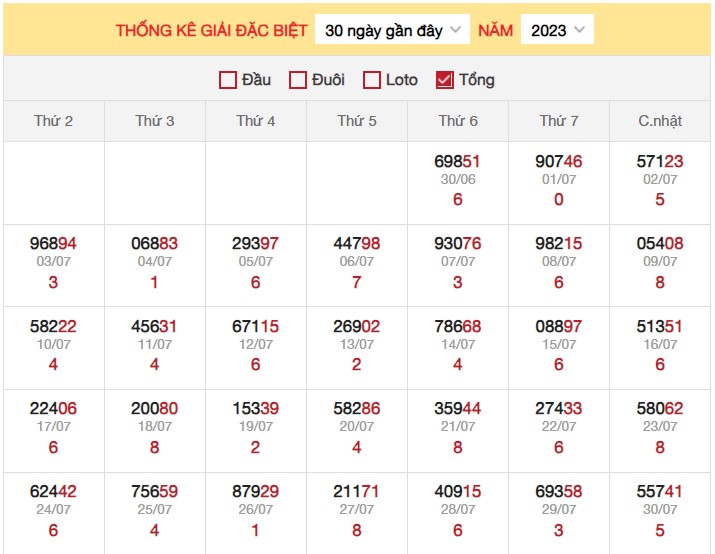This screenshot has width=715, height=554.
Task: Select result 62442 dated 24/07
Action: coord(54,492)
